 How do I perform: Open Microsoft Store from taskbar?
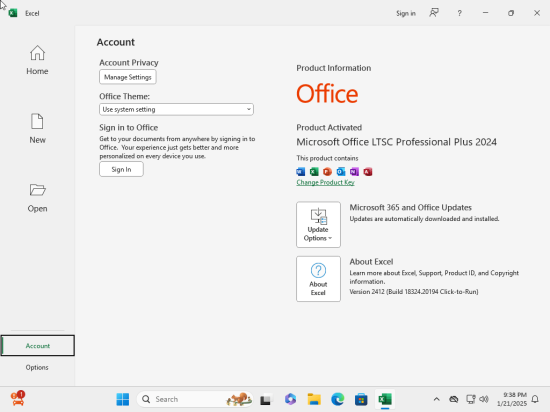point(361,399)
